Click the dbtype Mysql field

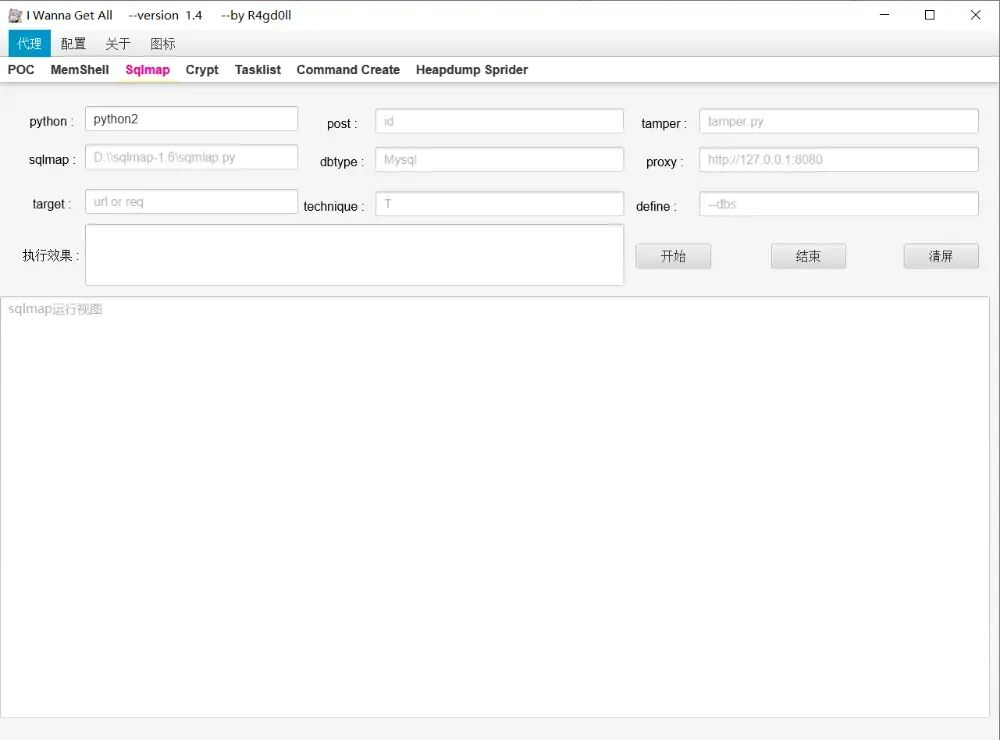[499, 159]
